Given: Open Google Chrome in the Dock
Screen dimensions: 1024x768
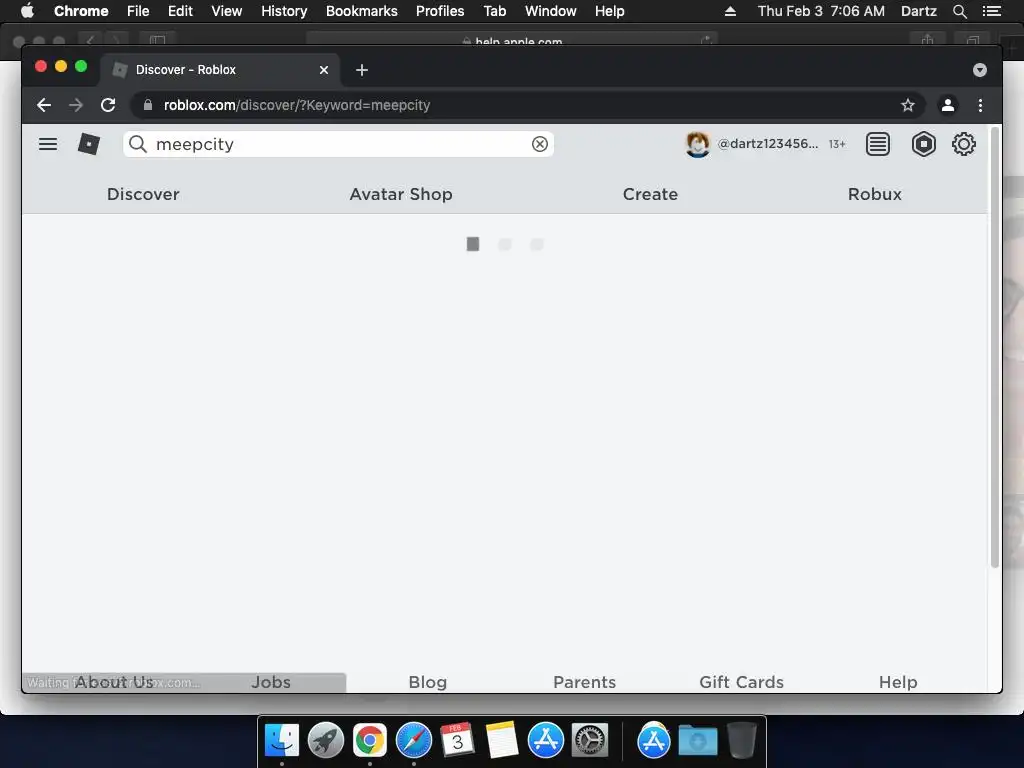Looking at the screenshot, I should click(x=370, y=741).
